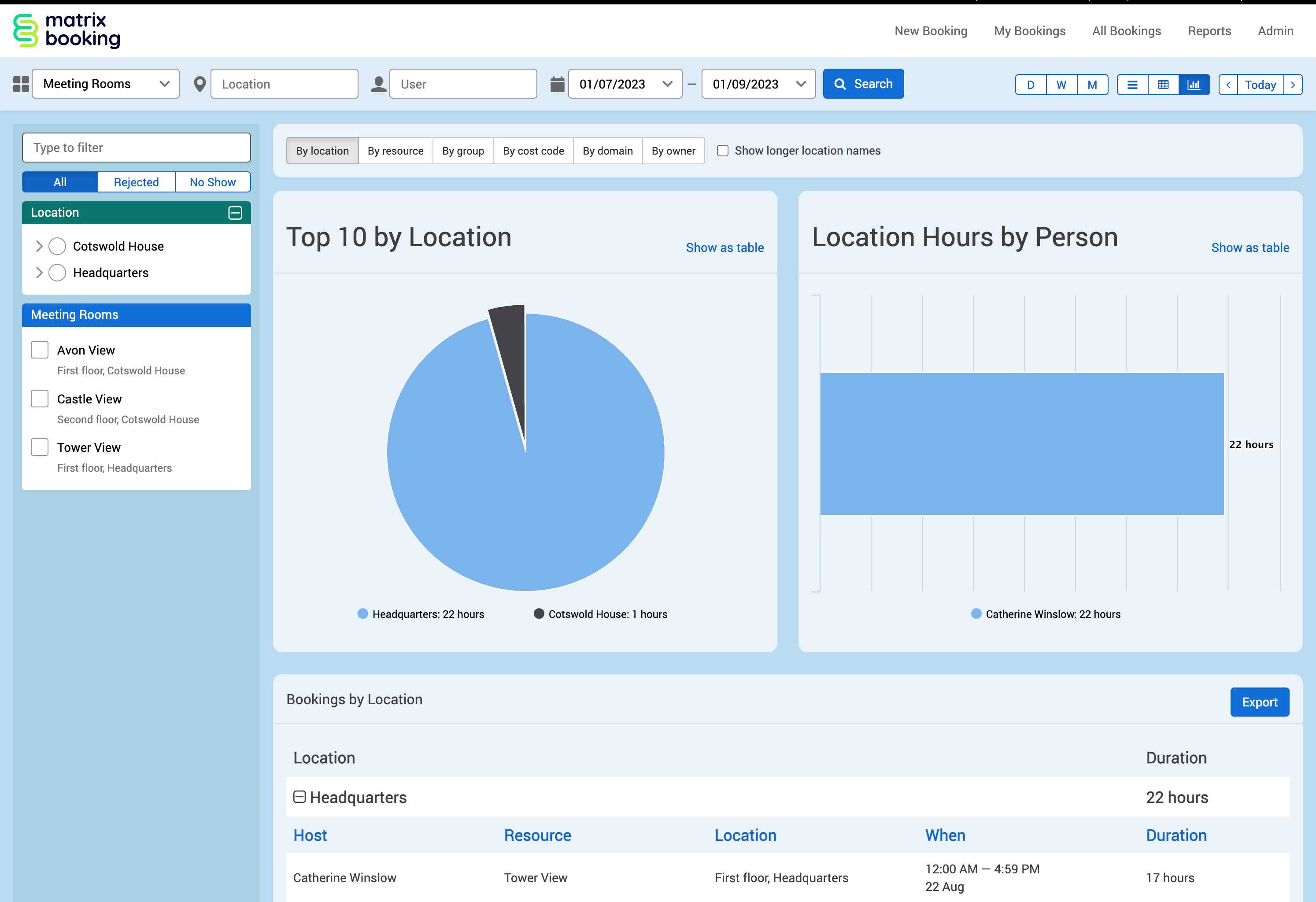Click the Type to filter field
Image resolution: width=1316 pixels, height=902 pixels.
point(137,148)
